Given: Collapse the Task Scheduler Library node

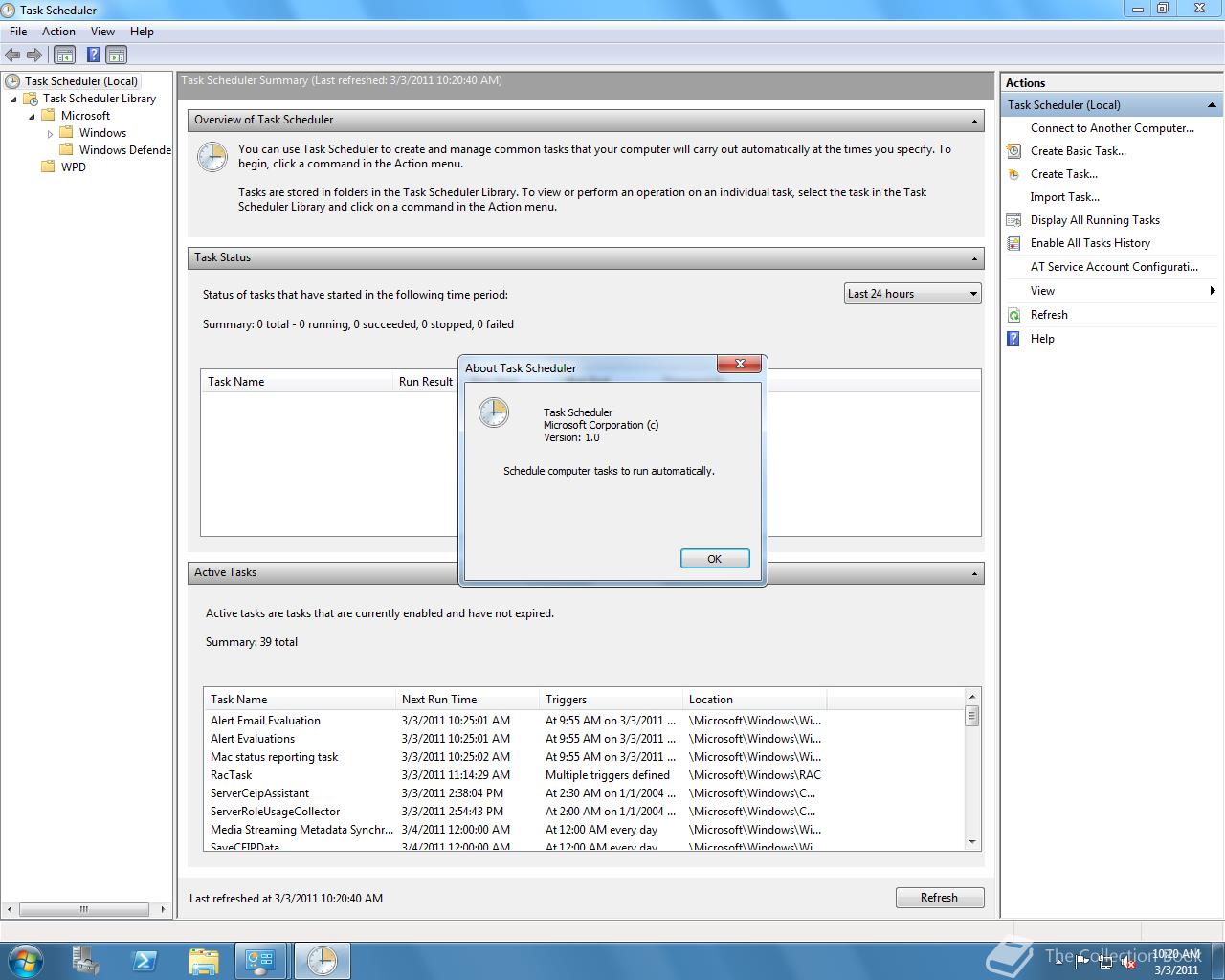Looking at the screenshot, I should tap(13, 100).
